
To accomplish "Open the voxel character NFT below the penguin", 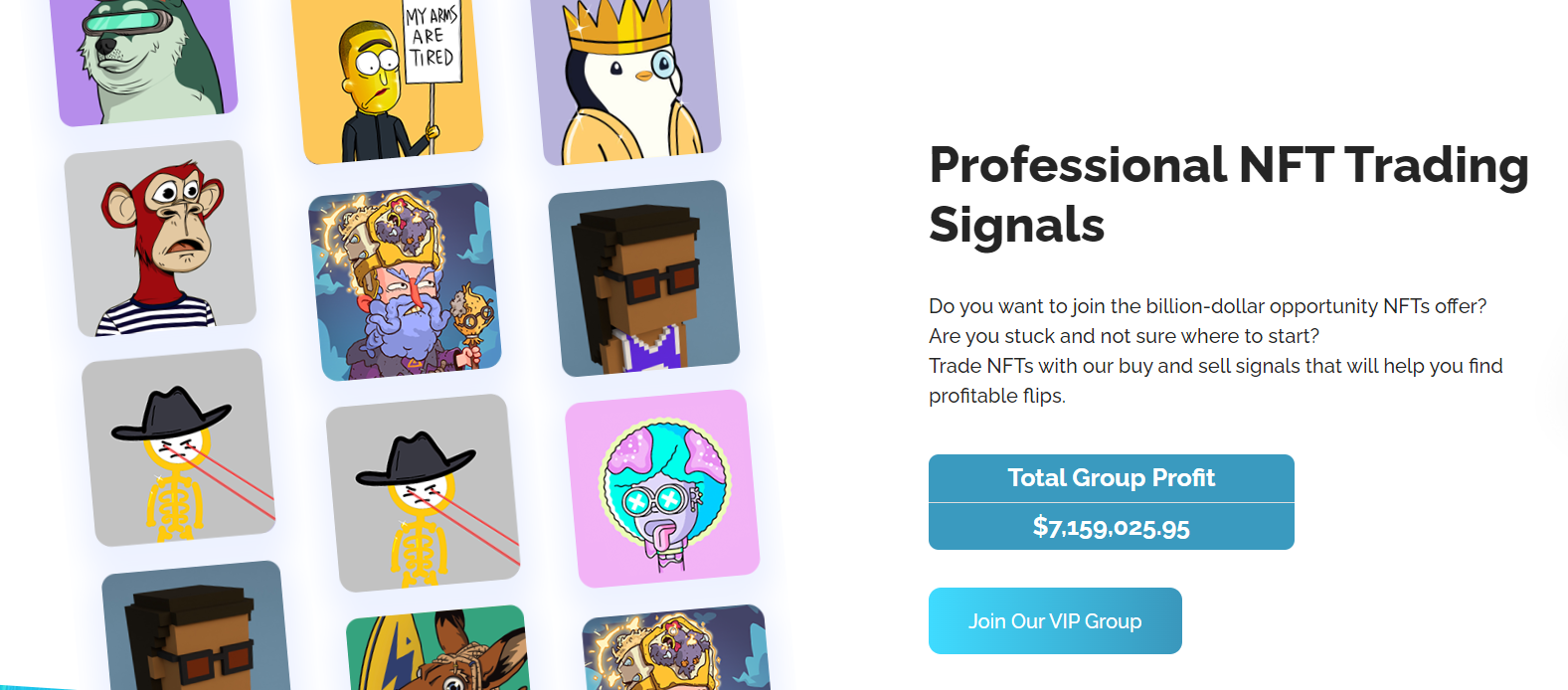I will click(x=644, y=278).
